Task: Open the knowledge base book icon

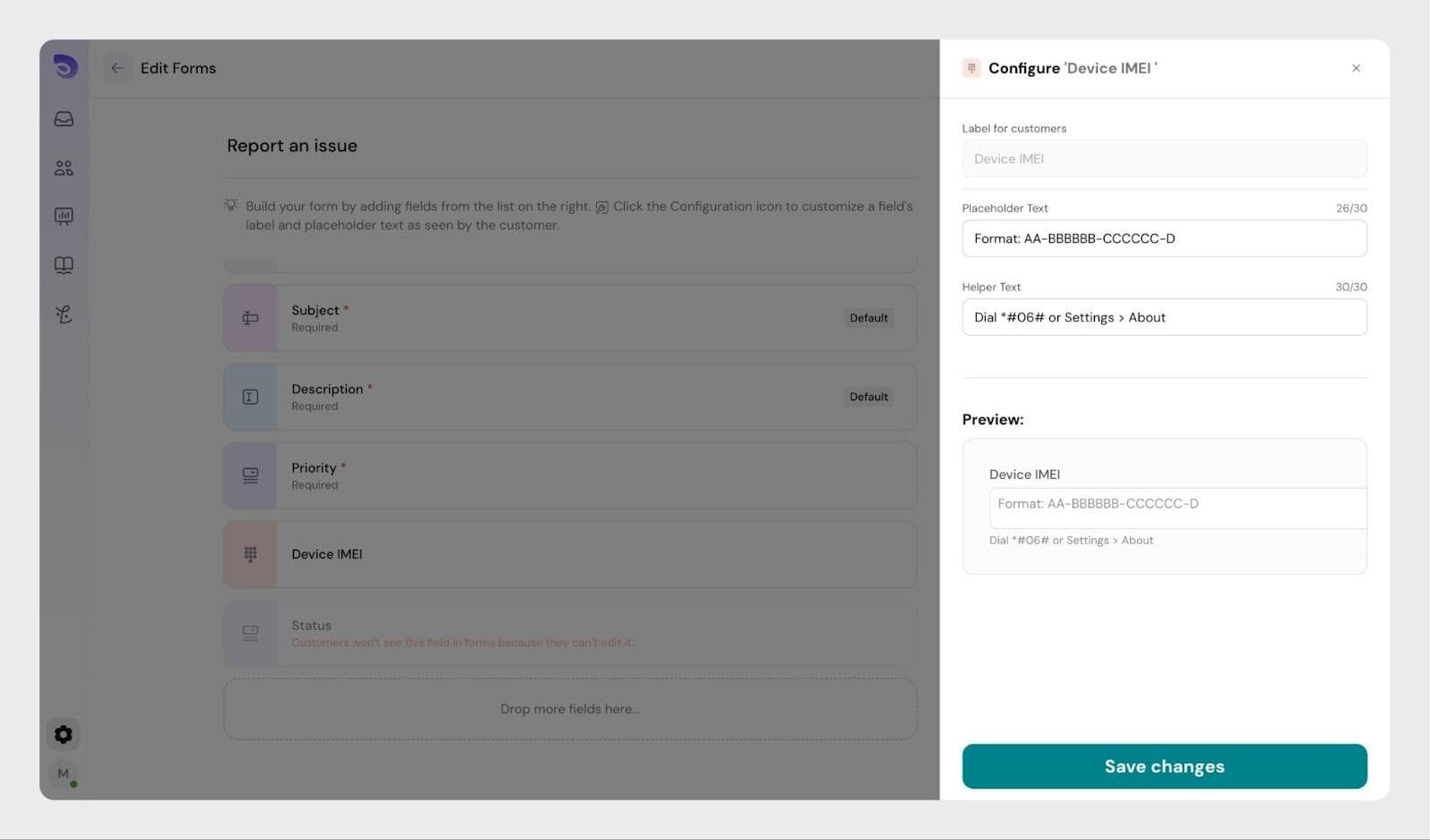Action: tap(63, 265)
